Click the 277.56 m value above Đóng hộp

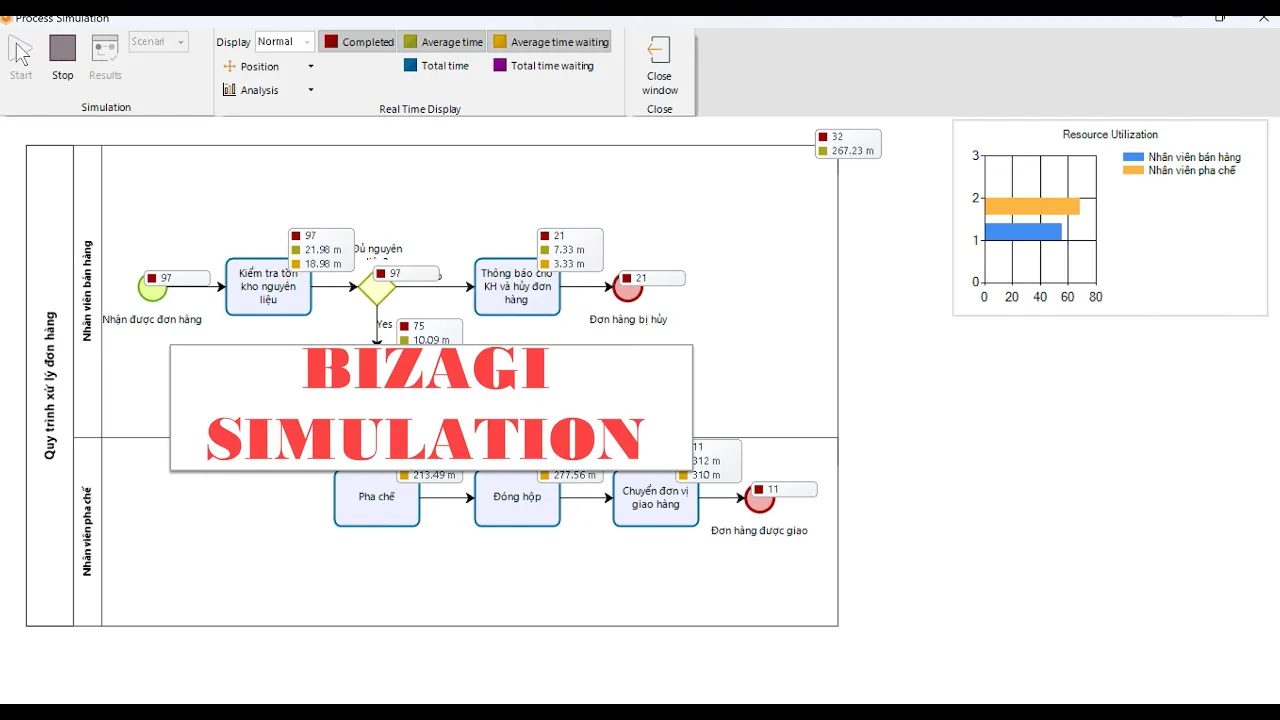point(575,475)
